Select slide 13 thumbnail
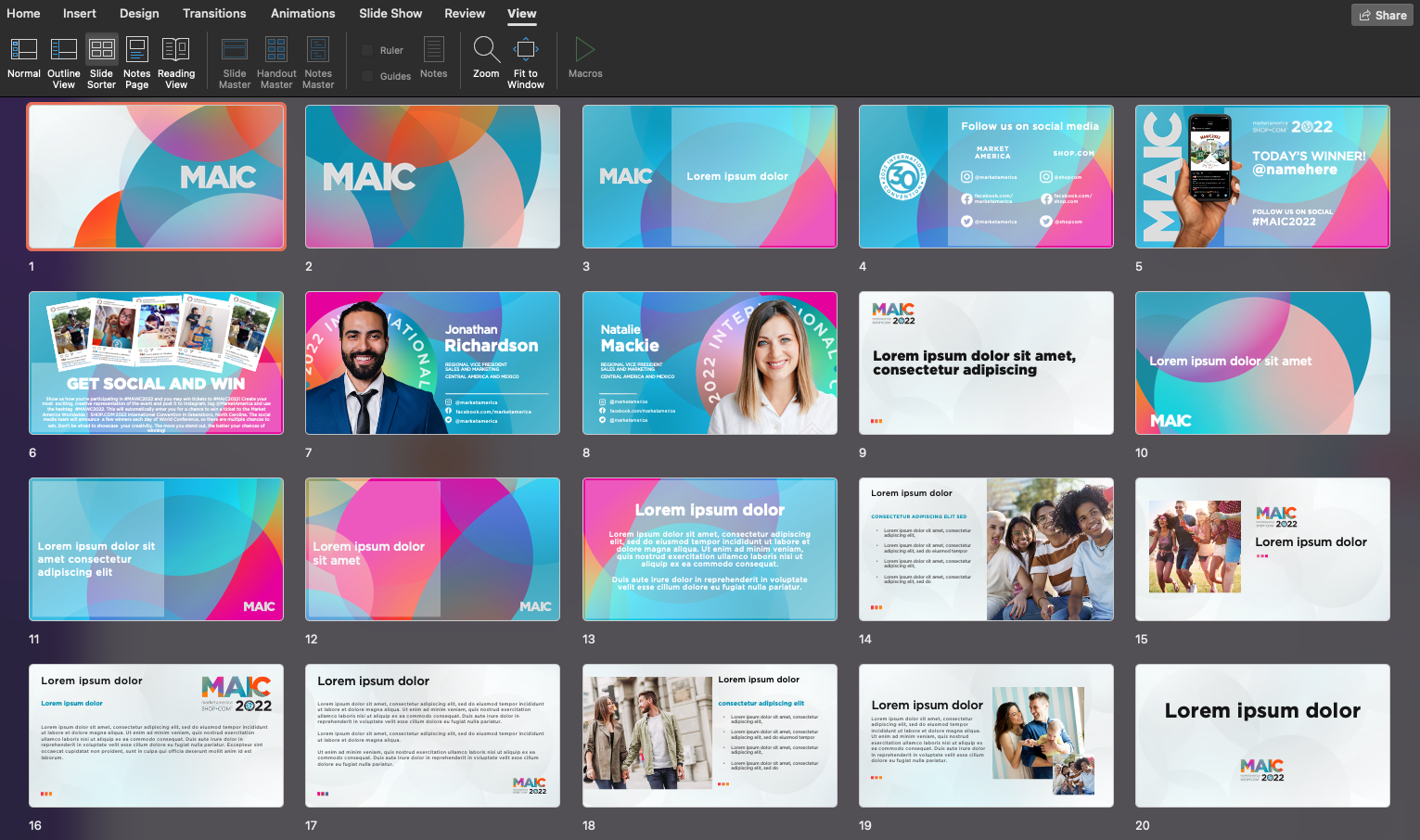The image size is (1420, 840). pyautogui.click(x=710, y=549)
